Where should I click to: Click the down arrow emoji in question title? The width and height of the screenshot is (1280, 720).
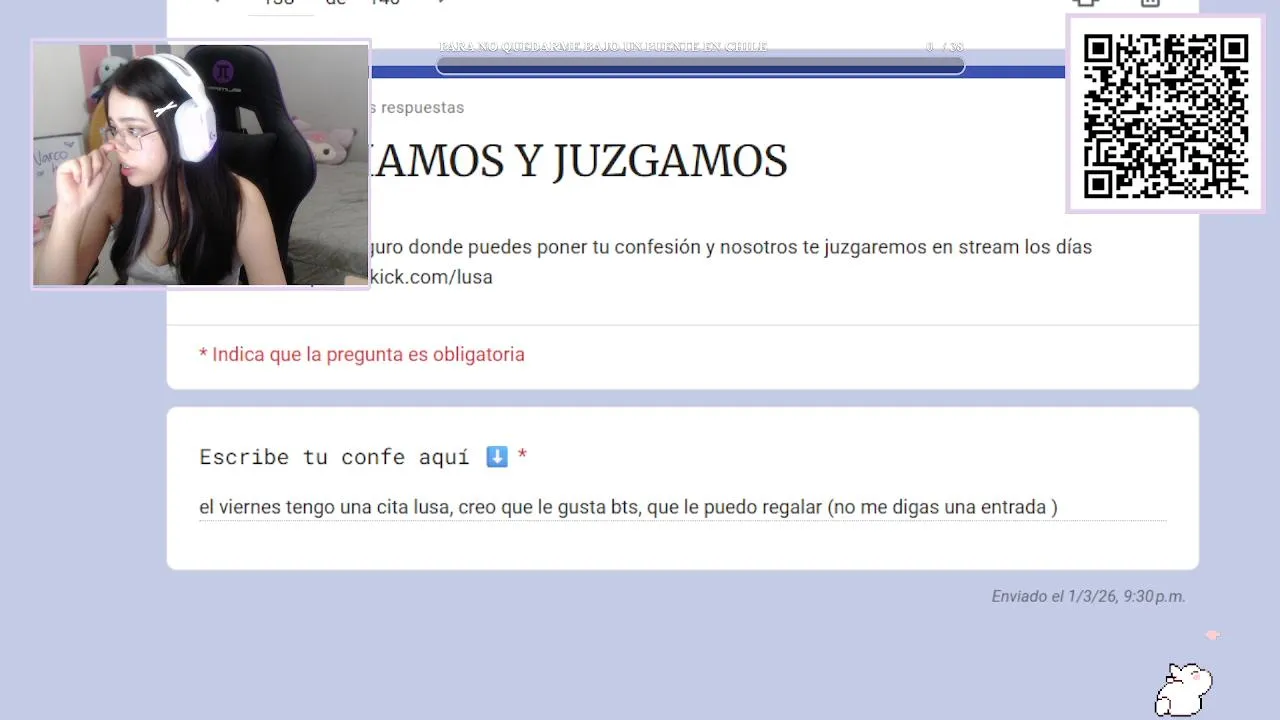point(497,457)
